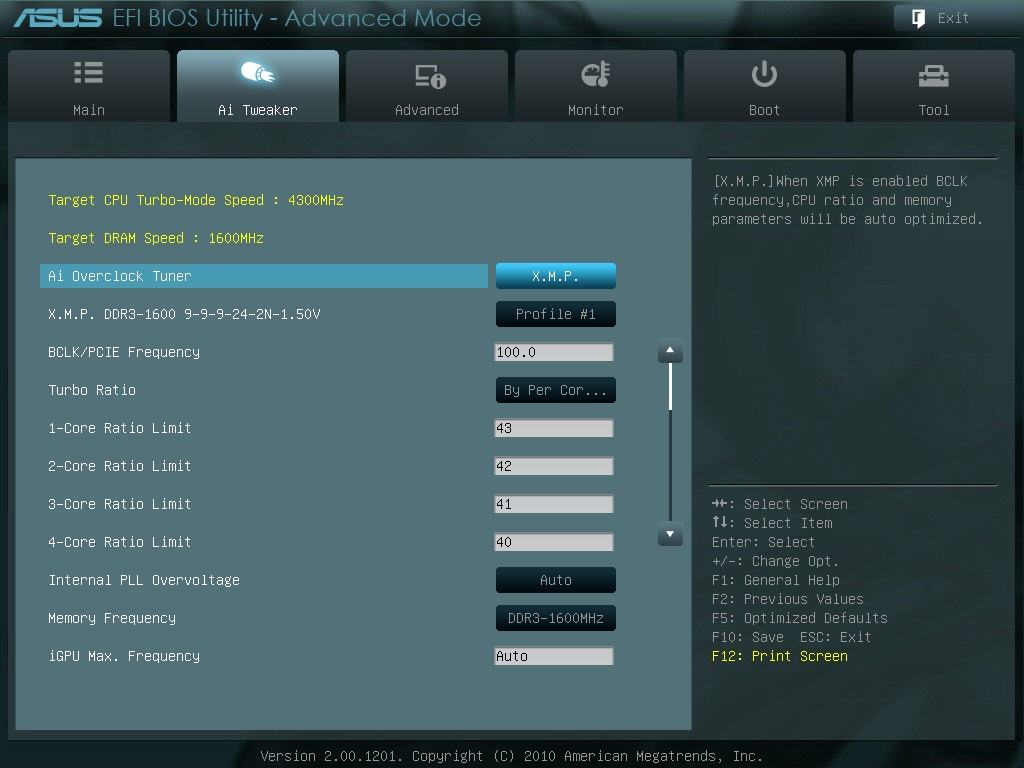Click the F5: Optimized Defaults hint
Screen dimensions: 1024x768
[x=800, y=618]
